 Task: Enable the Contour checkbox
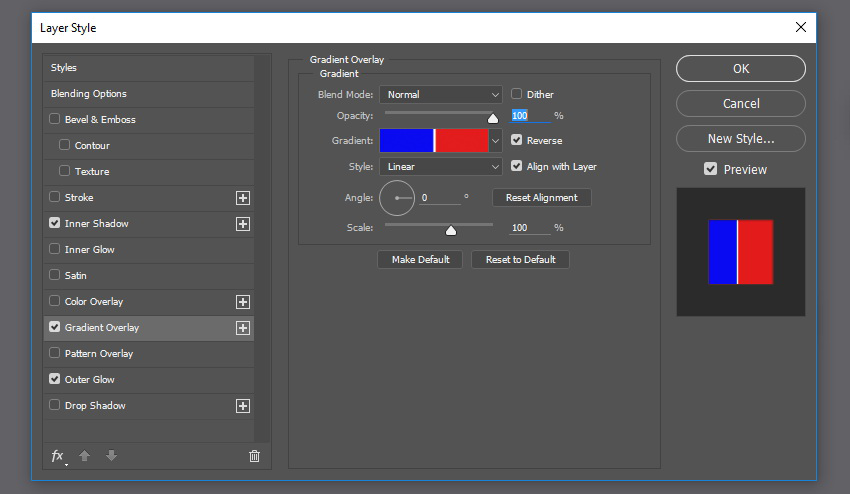(x=65, y=145)
